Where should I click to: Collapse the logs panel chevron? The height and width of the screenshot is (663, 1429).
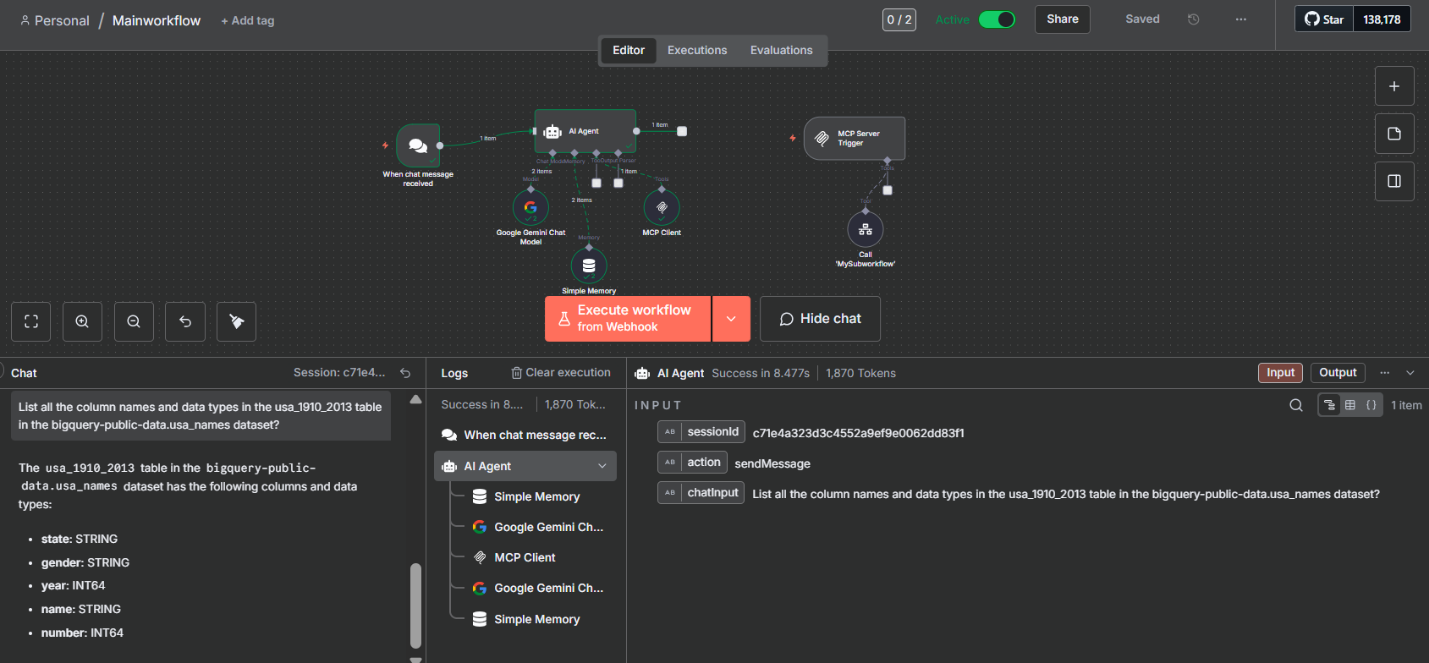(x=1410, y=373)
